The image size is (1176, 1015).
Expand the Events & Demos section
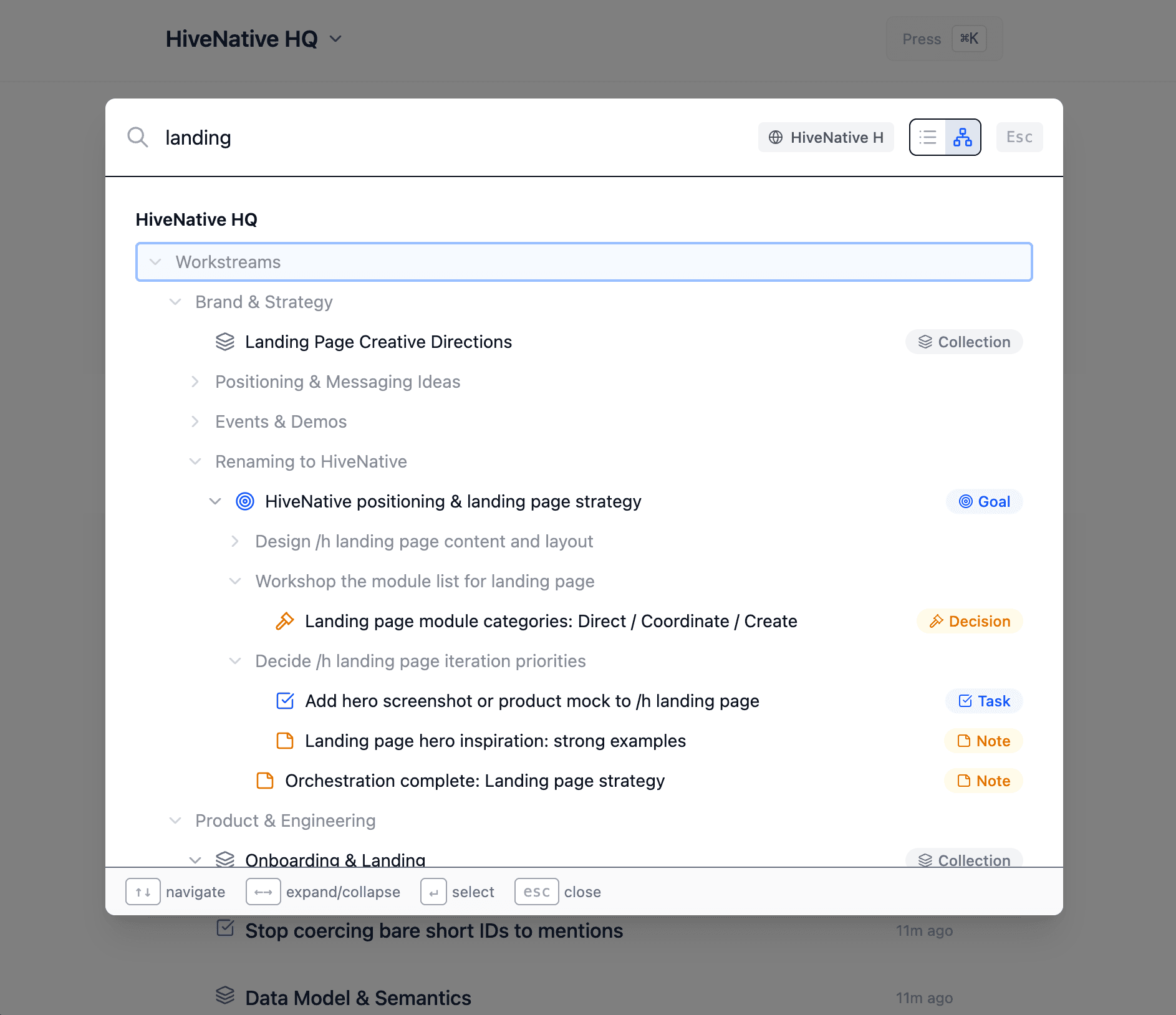click(x=196, y=421)
